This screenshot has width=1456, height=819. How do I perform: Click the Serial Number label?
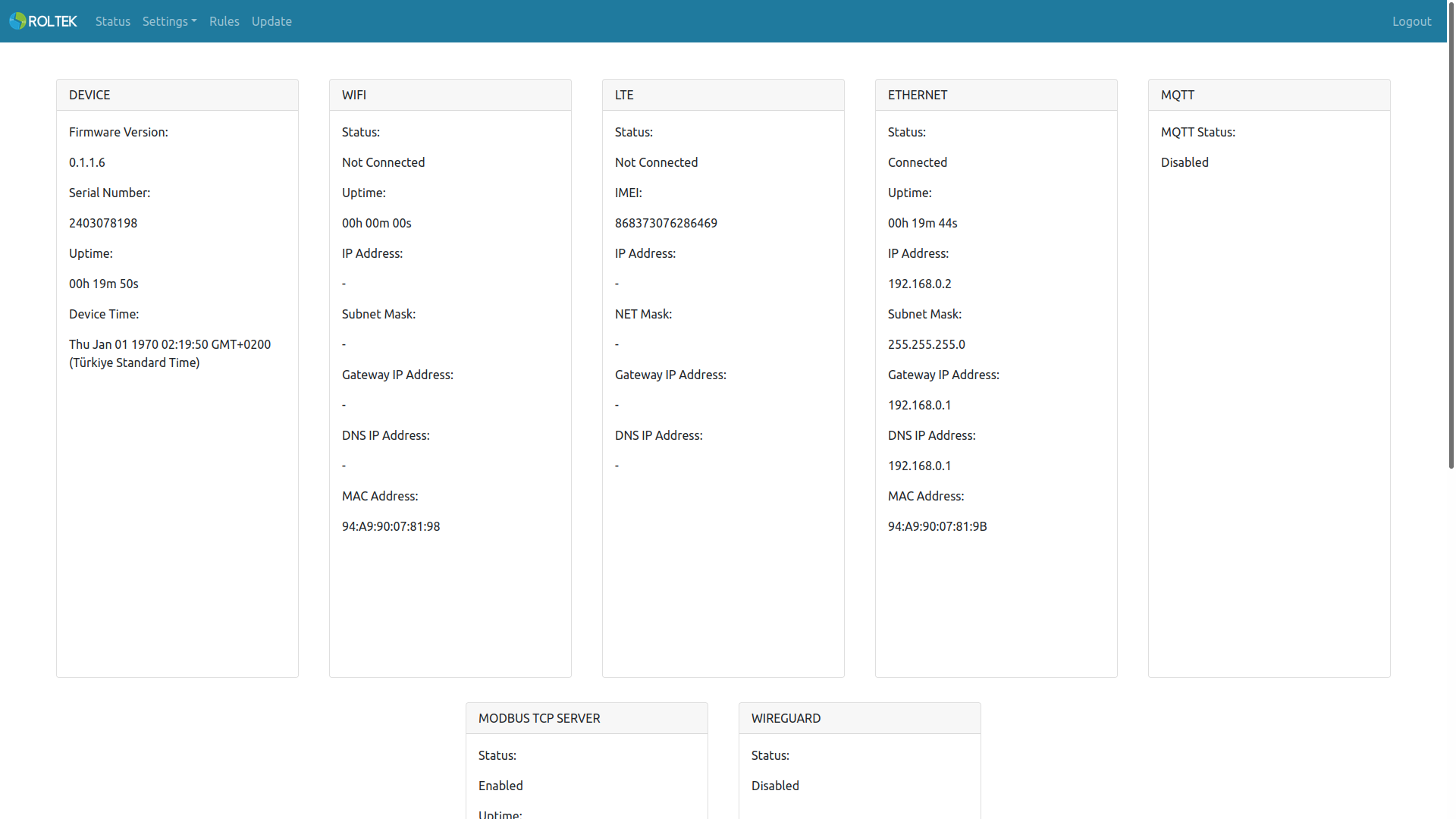(109, 193)
